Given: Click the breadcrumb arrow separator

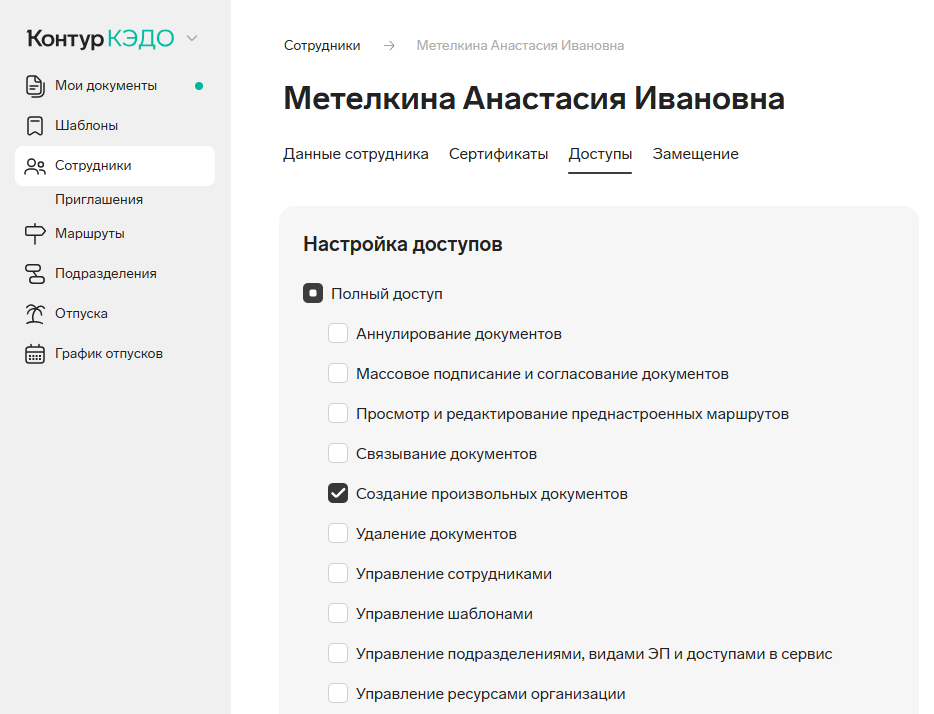Looking at the screenshot, I should (389, 46).
